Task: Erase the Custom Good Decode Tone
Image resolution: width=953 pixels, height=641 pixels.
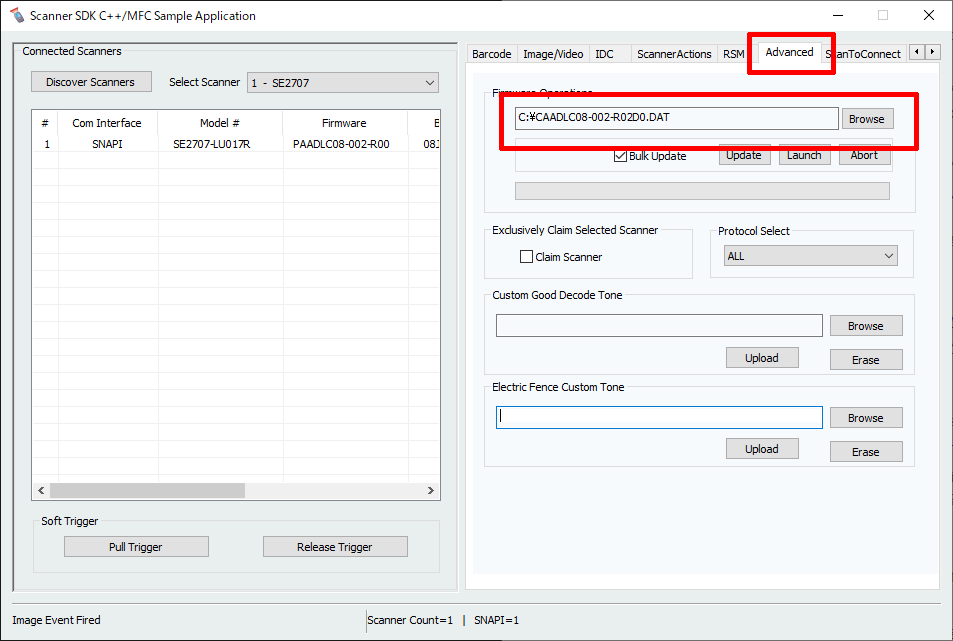Action: 865,360
